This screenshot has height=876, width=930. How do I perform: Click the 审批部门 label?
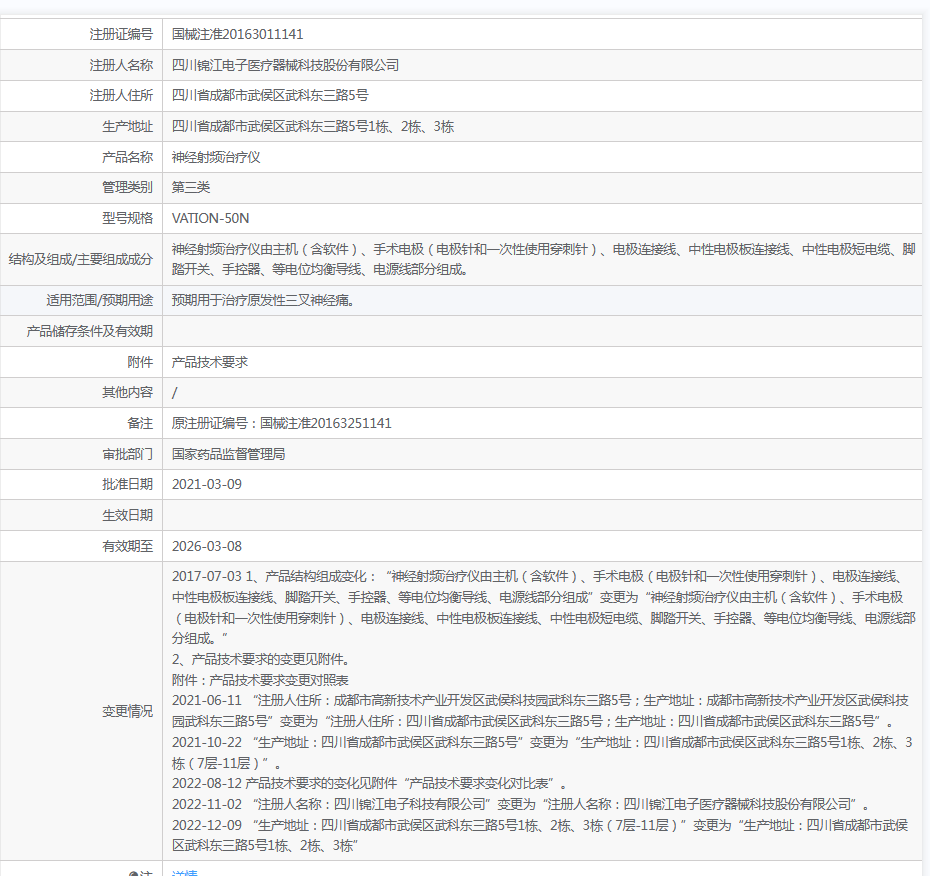click(x=128, y=454)
